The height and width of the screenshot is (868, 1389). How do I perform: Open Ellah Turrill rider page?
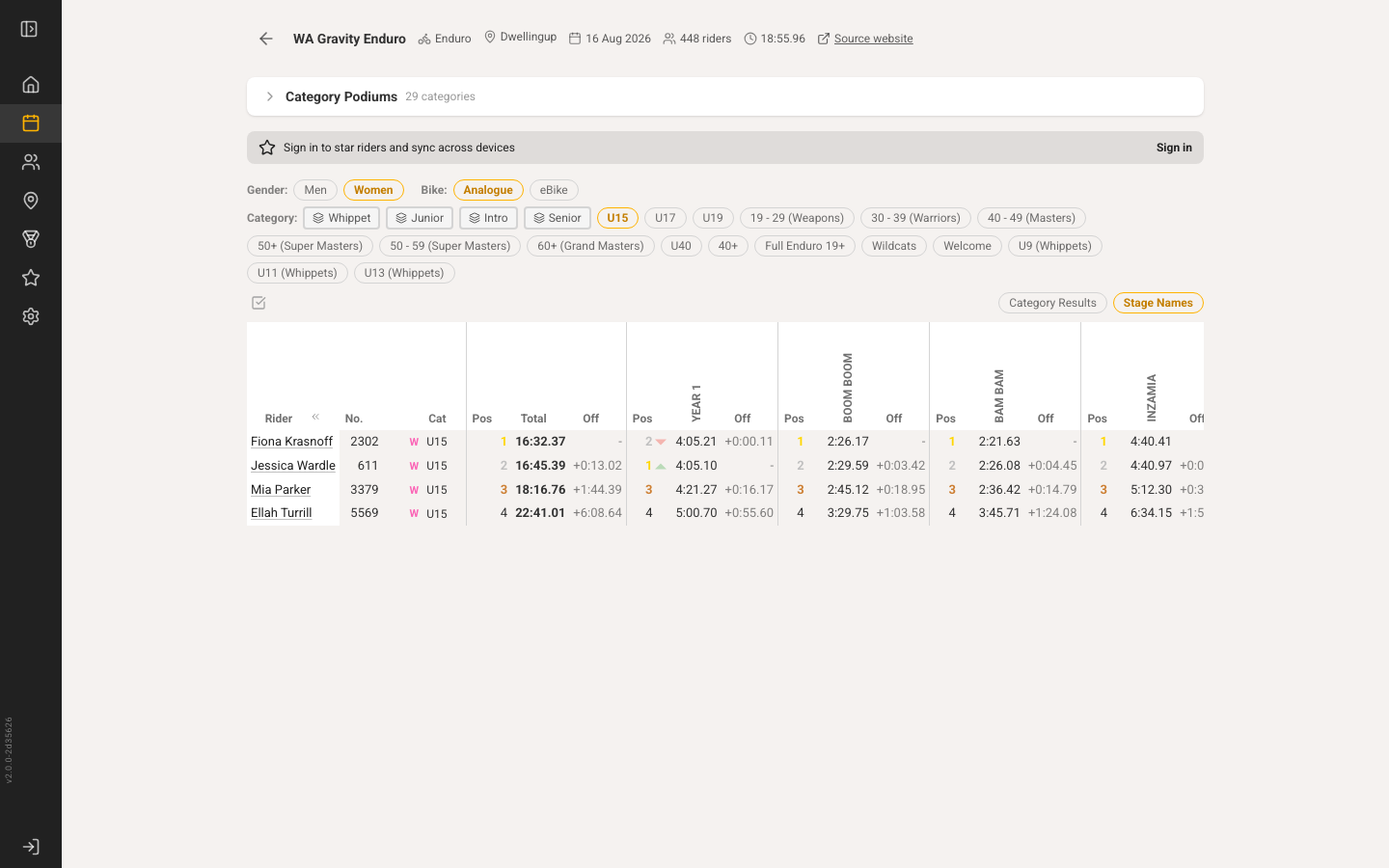(281, 513)
